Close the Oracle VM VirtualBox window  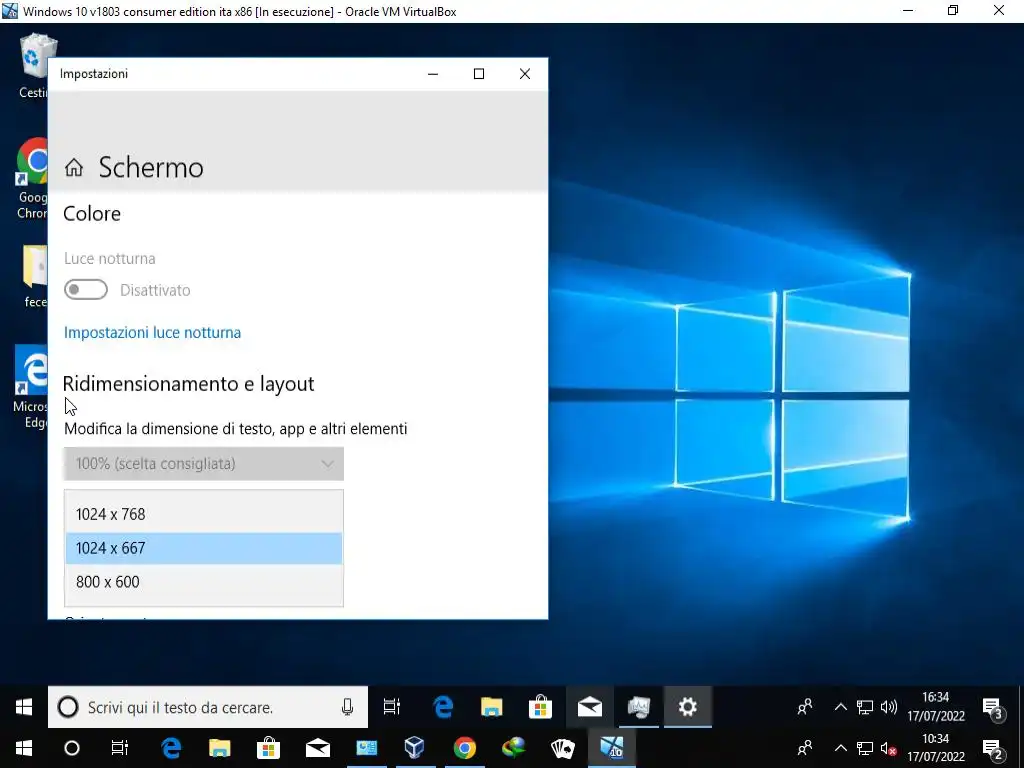pos(999,11)
